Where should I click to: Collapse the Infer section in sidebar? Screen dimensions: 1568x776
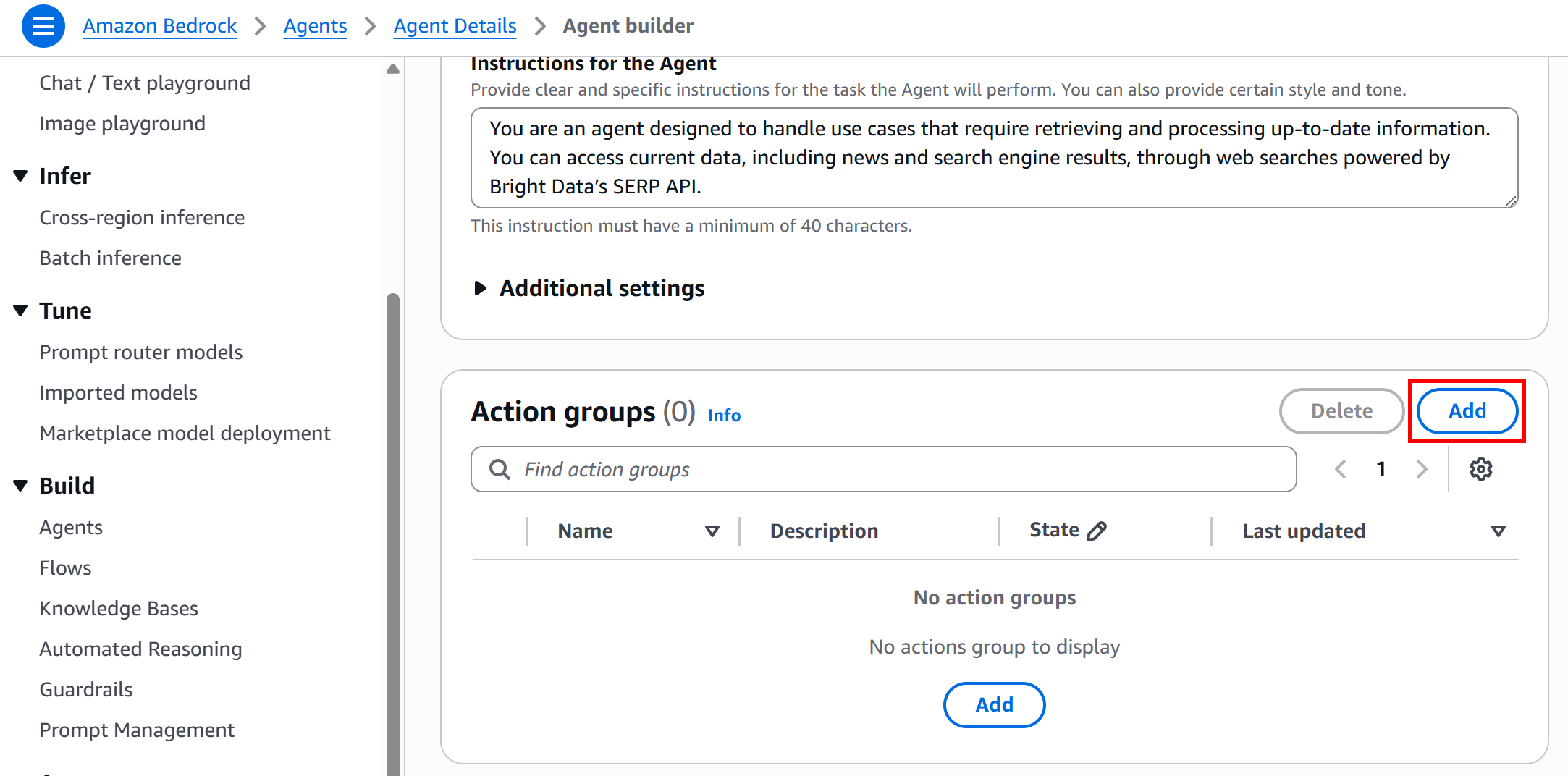pos(20,175)
